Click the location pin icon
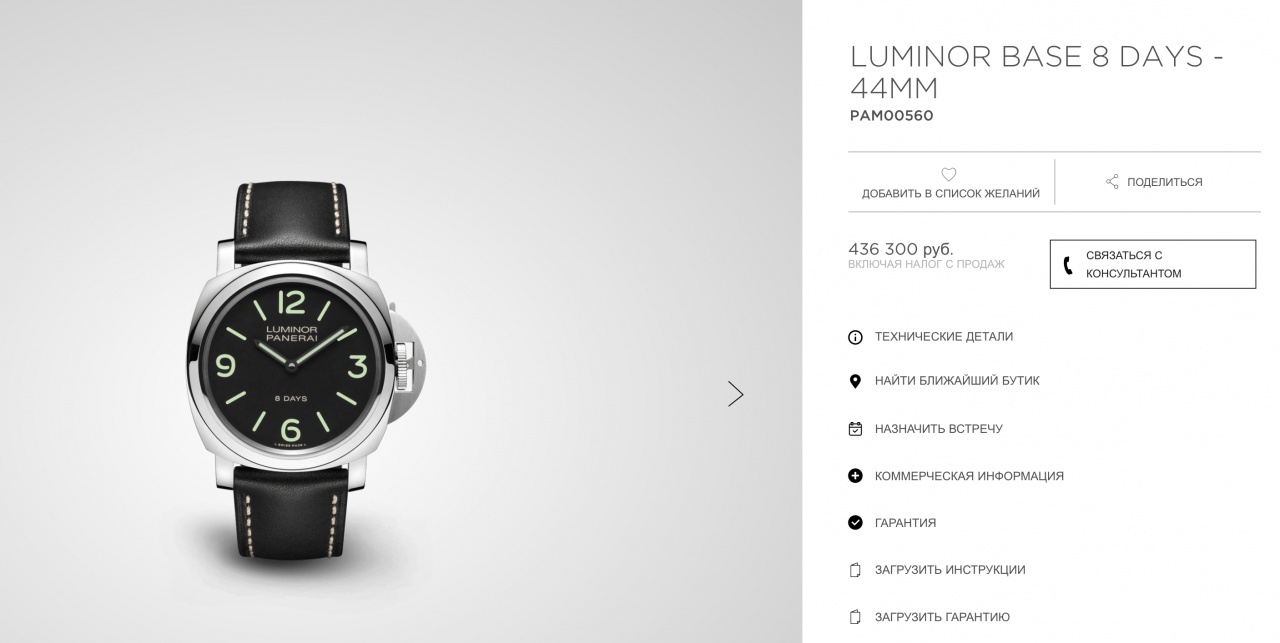This screenshot has width=1280, height=643. tap(855, 381)
